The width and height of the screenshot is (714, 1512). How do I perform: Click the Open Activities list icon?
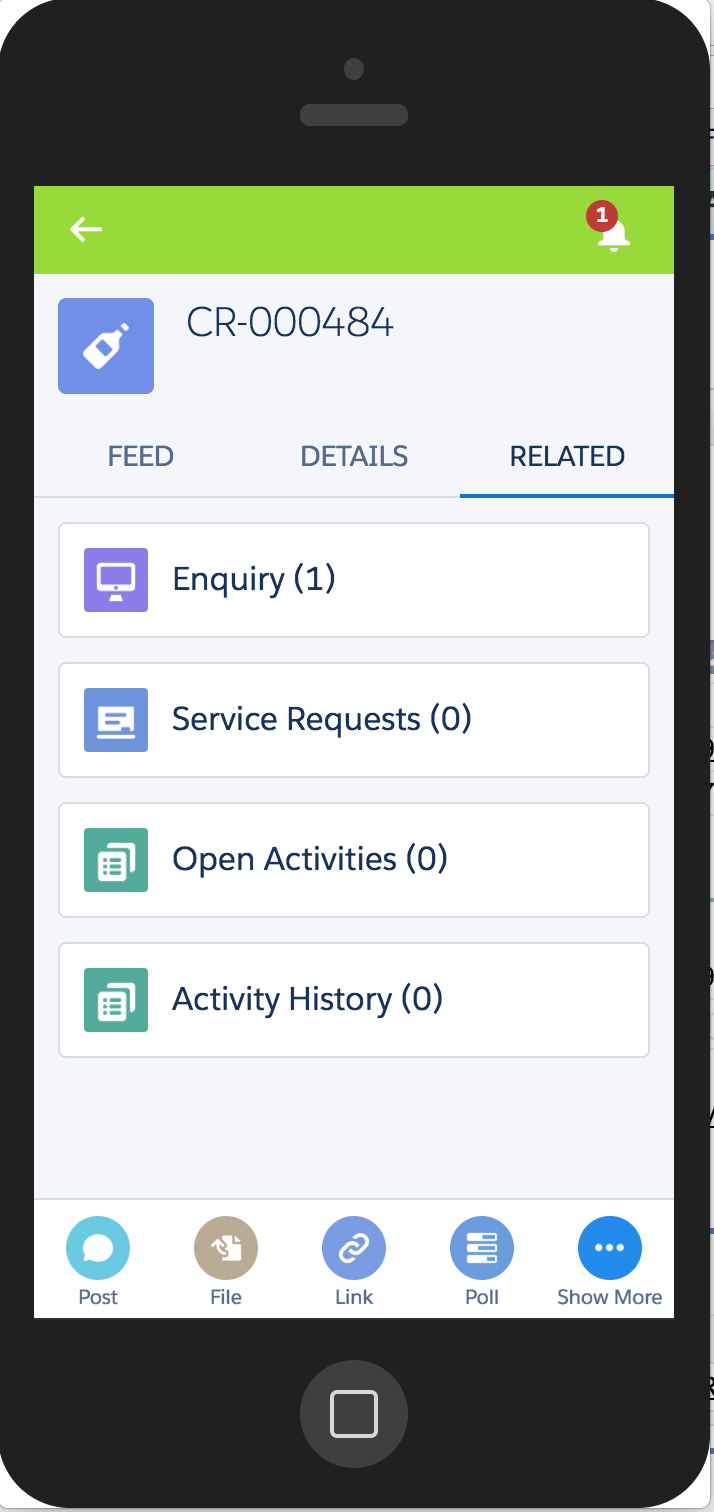point(116,860)
